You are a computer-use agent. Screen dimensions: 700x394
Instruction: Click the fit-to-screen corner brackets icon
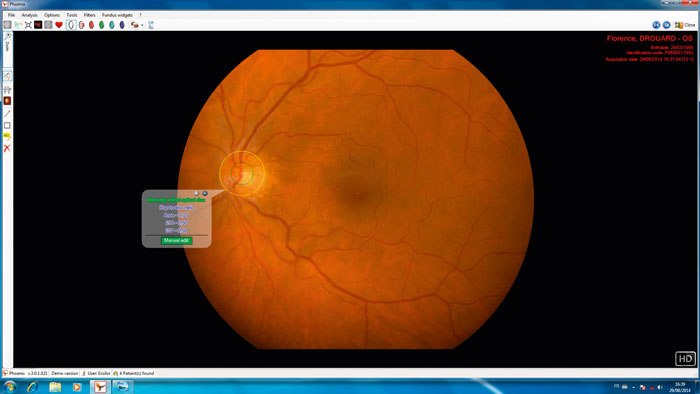(28, 25)
